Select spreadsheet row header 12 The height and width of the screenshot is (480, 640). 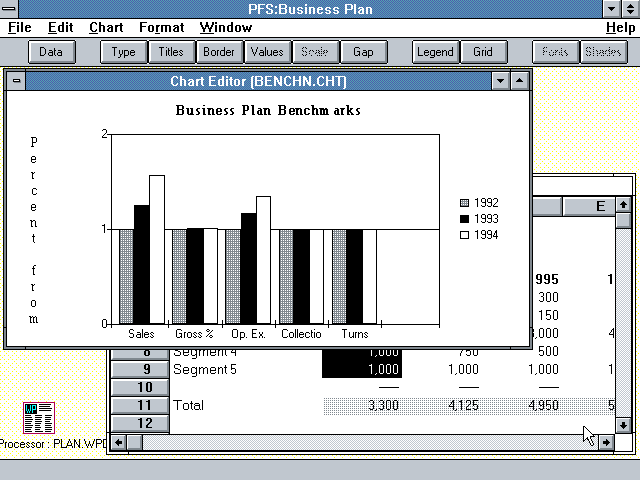[140, 423]
